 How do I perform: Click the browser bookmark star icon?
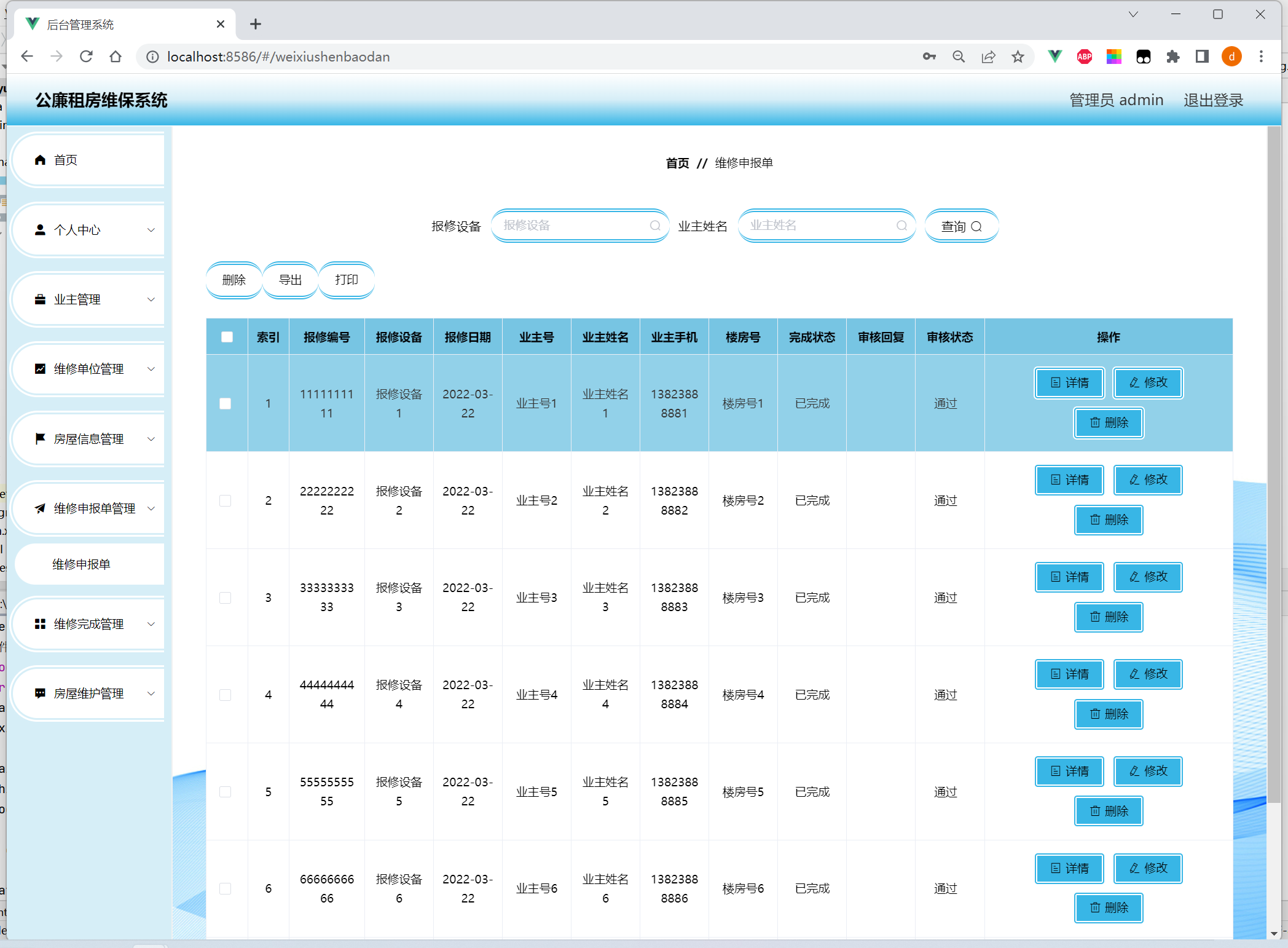1018,57
